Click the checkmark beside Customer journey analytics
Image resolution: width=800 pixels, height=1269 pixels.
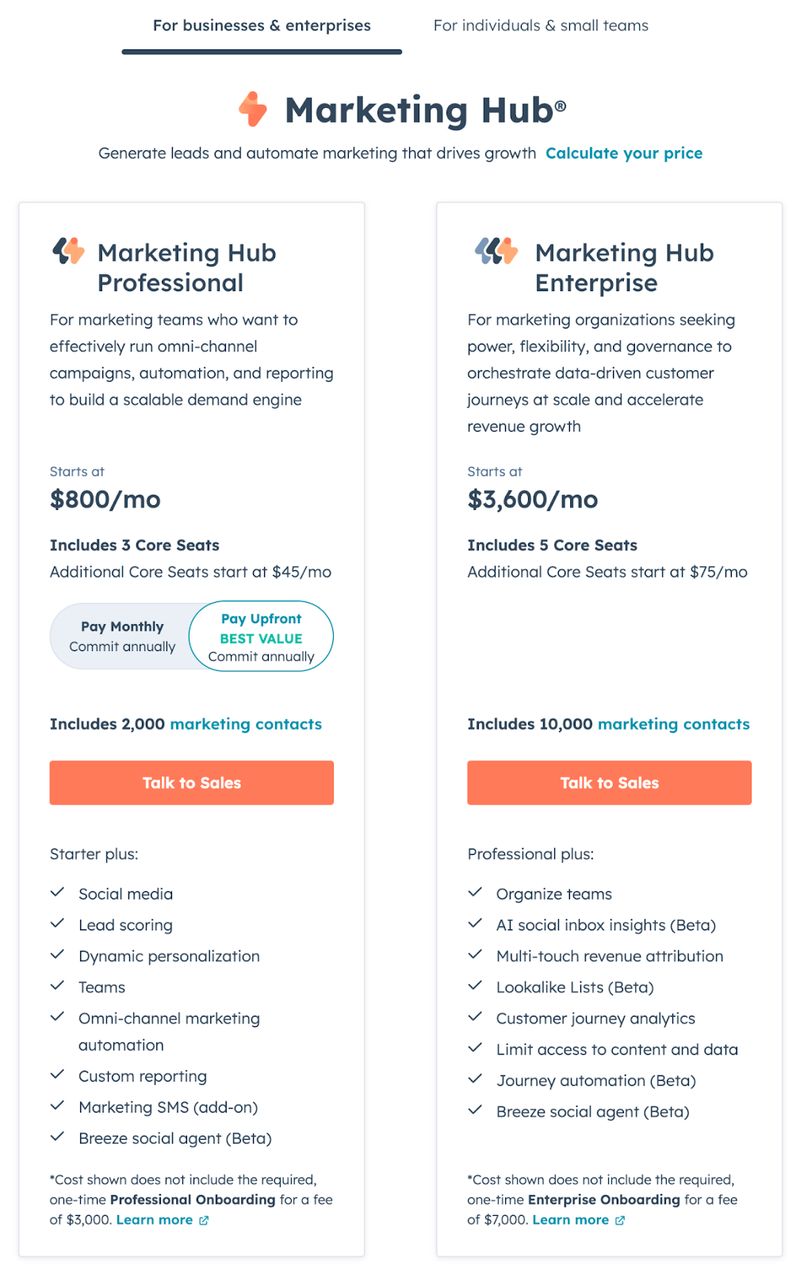[474, 1017]
